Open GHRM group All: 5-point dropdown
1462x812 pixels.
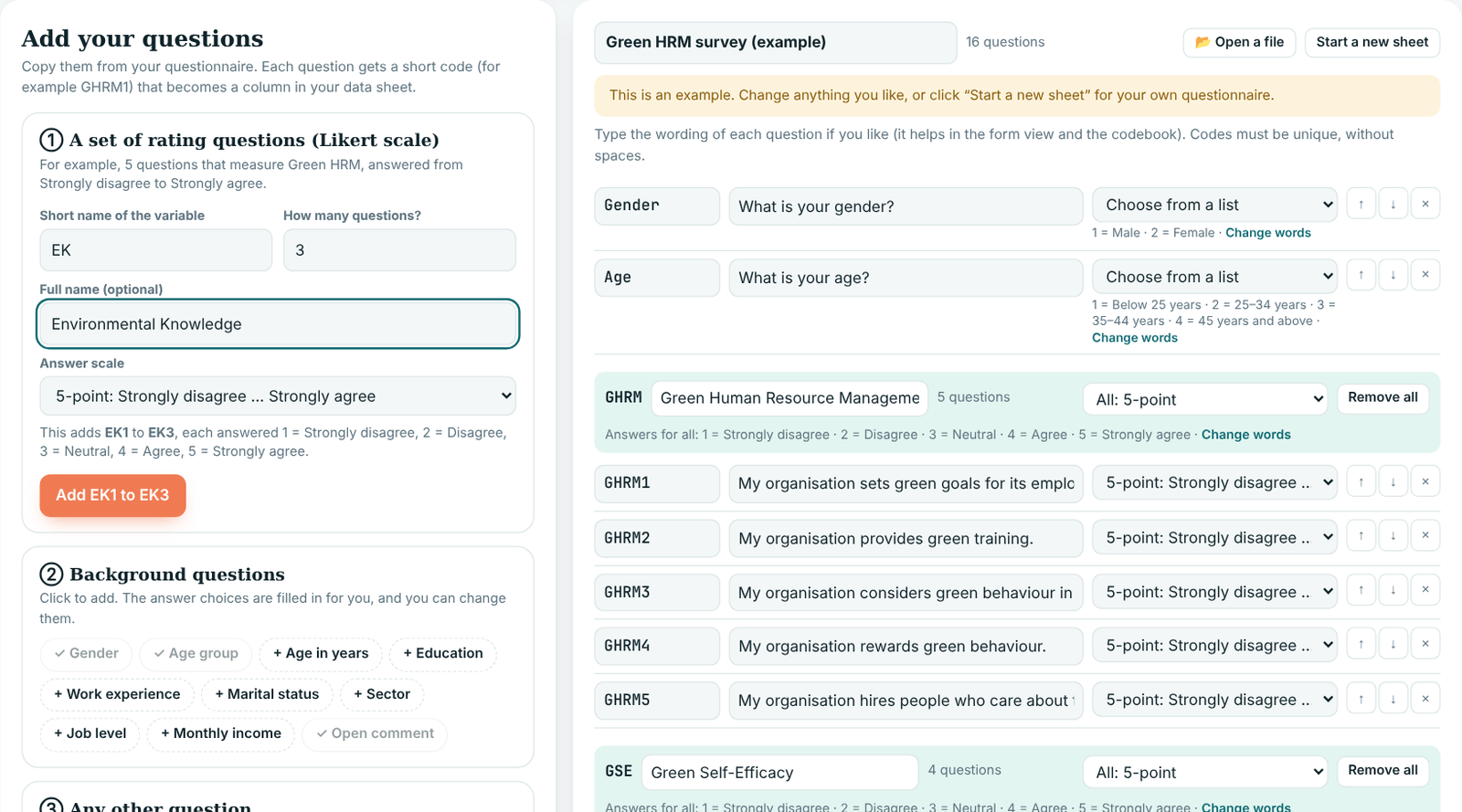[1205, 399]
